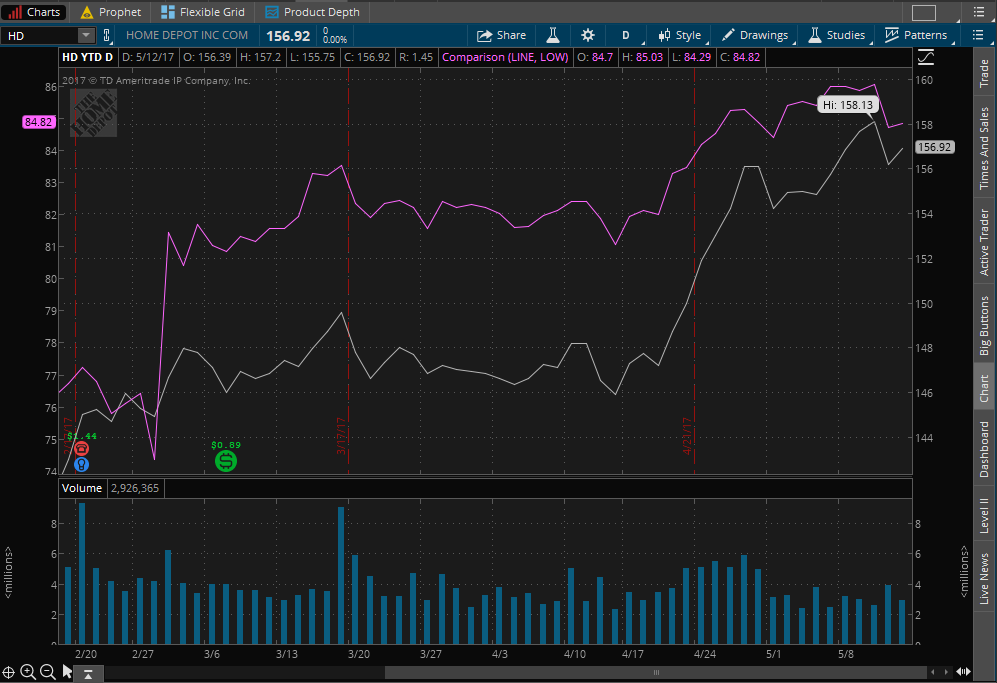The height and width of the screenshot is (683, 997).
Task: Open the Level II sidebar tab
Action: click(984, 515)
